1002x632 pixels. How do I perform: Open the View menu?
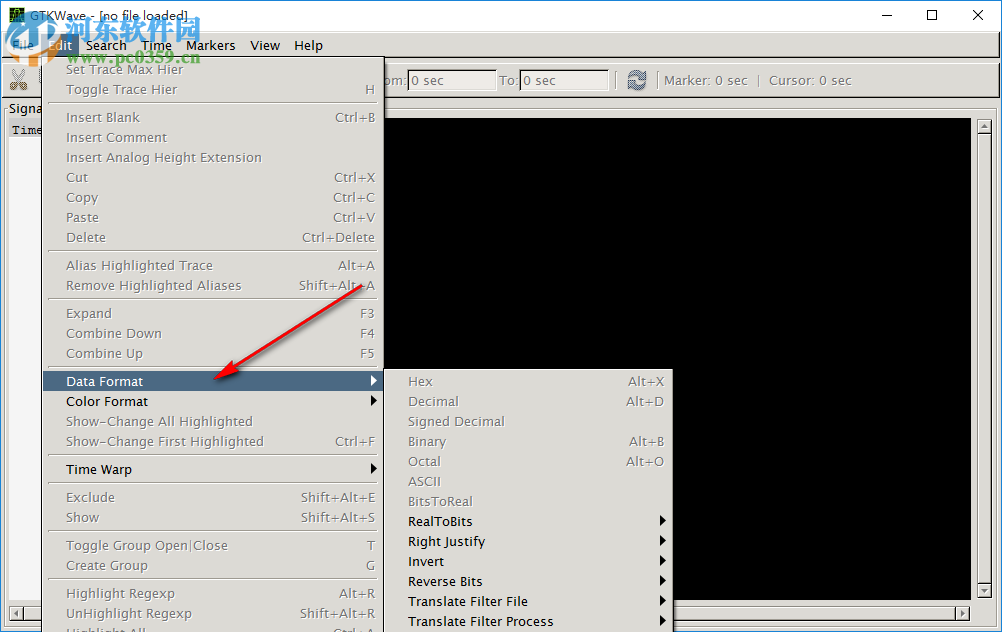point(265,45)
